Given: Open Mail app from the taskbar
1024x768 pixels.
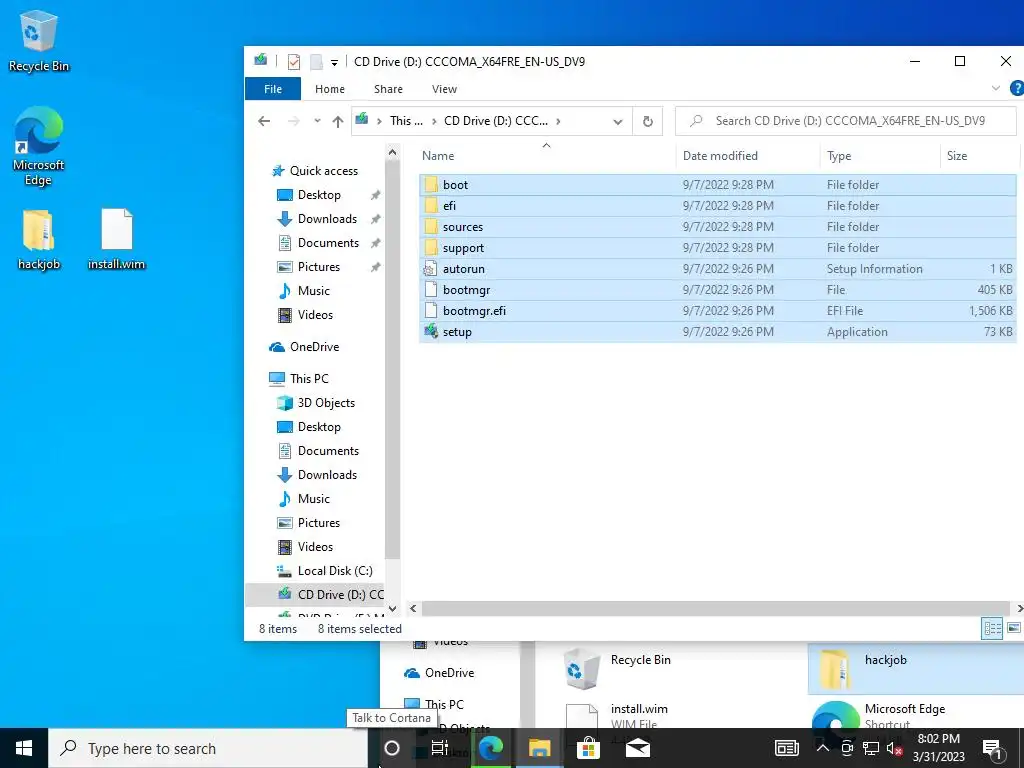Looking at the screenshot, I should point(637,748).
